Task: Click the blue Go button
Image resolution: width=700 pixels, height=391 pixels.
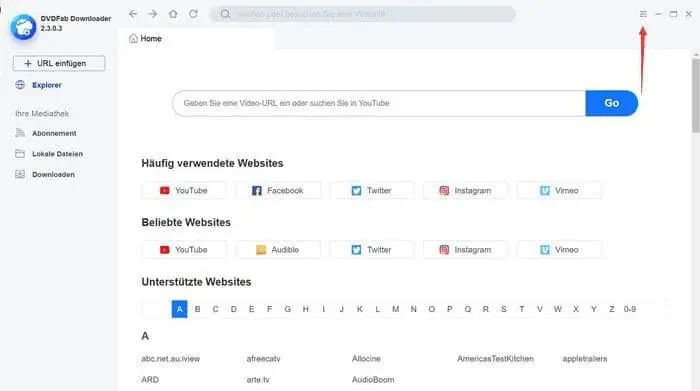Action: click(x=612, y=103)
